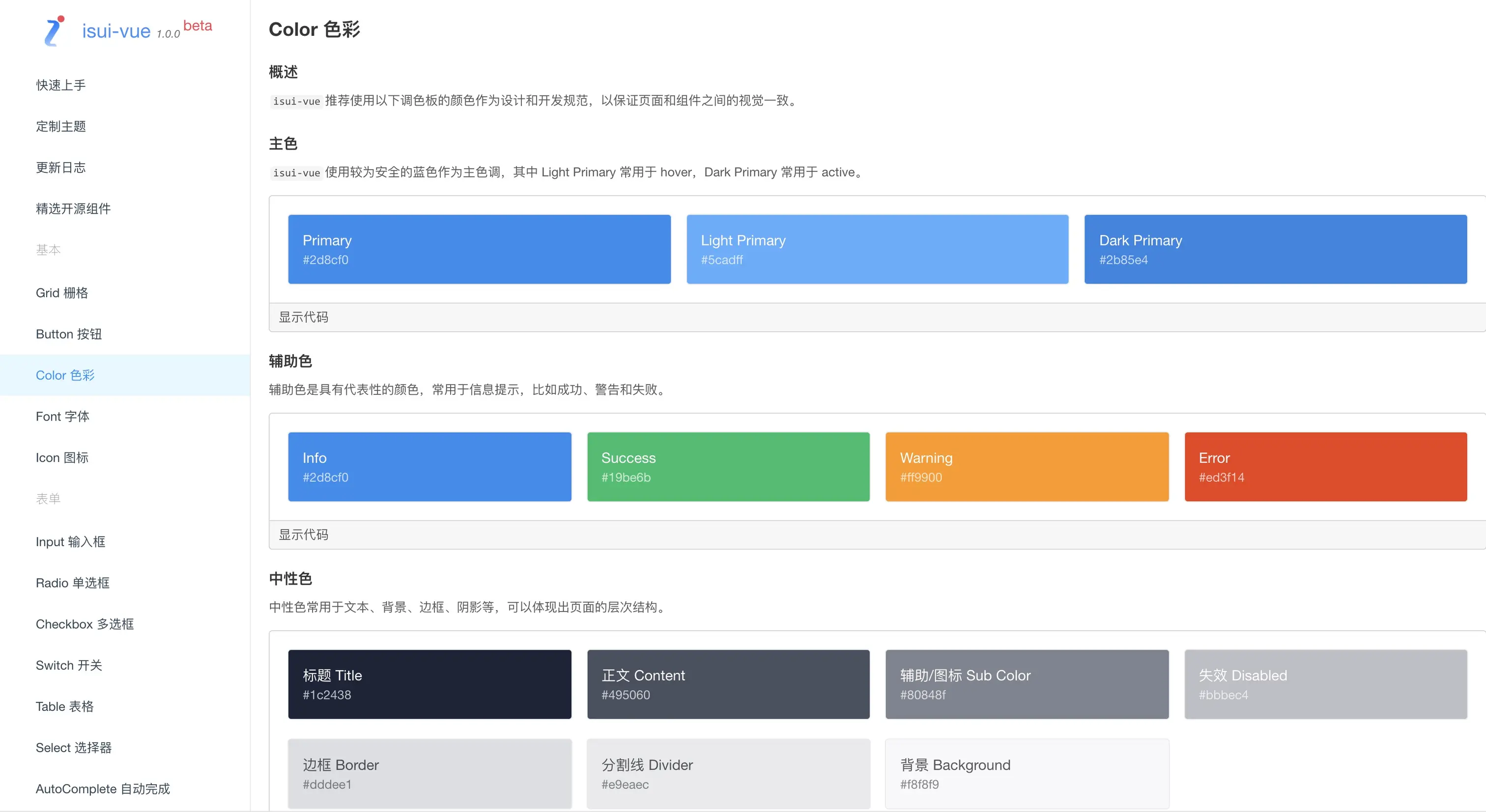Select the Success green swatch

728,467
